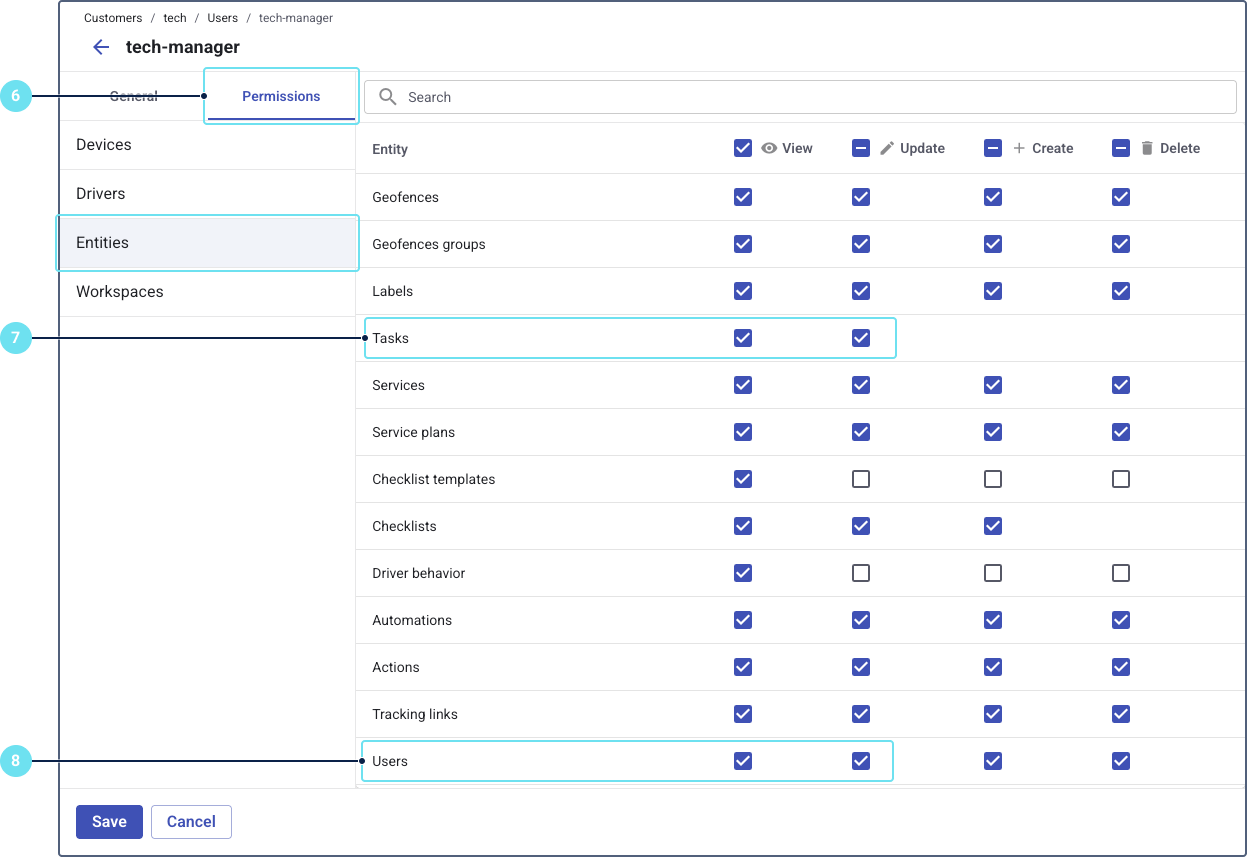Toggle the Delete column header checkbox

pyautogui.click(x=1121, y=148)
